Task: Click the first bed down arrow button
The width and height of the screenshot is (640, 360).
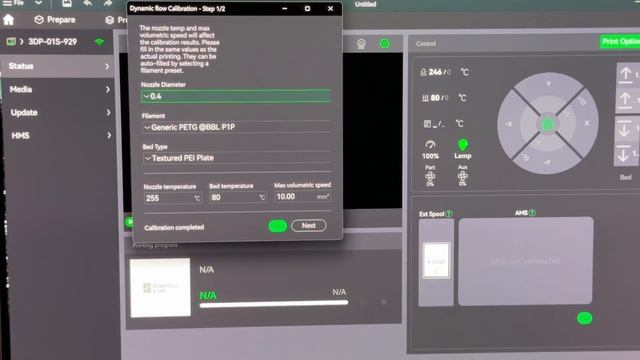Action: coord(627,128)
